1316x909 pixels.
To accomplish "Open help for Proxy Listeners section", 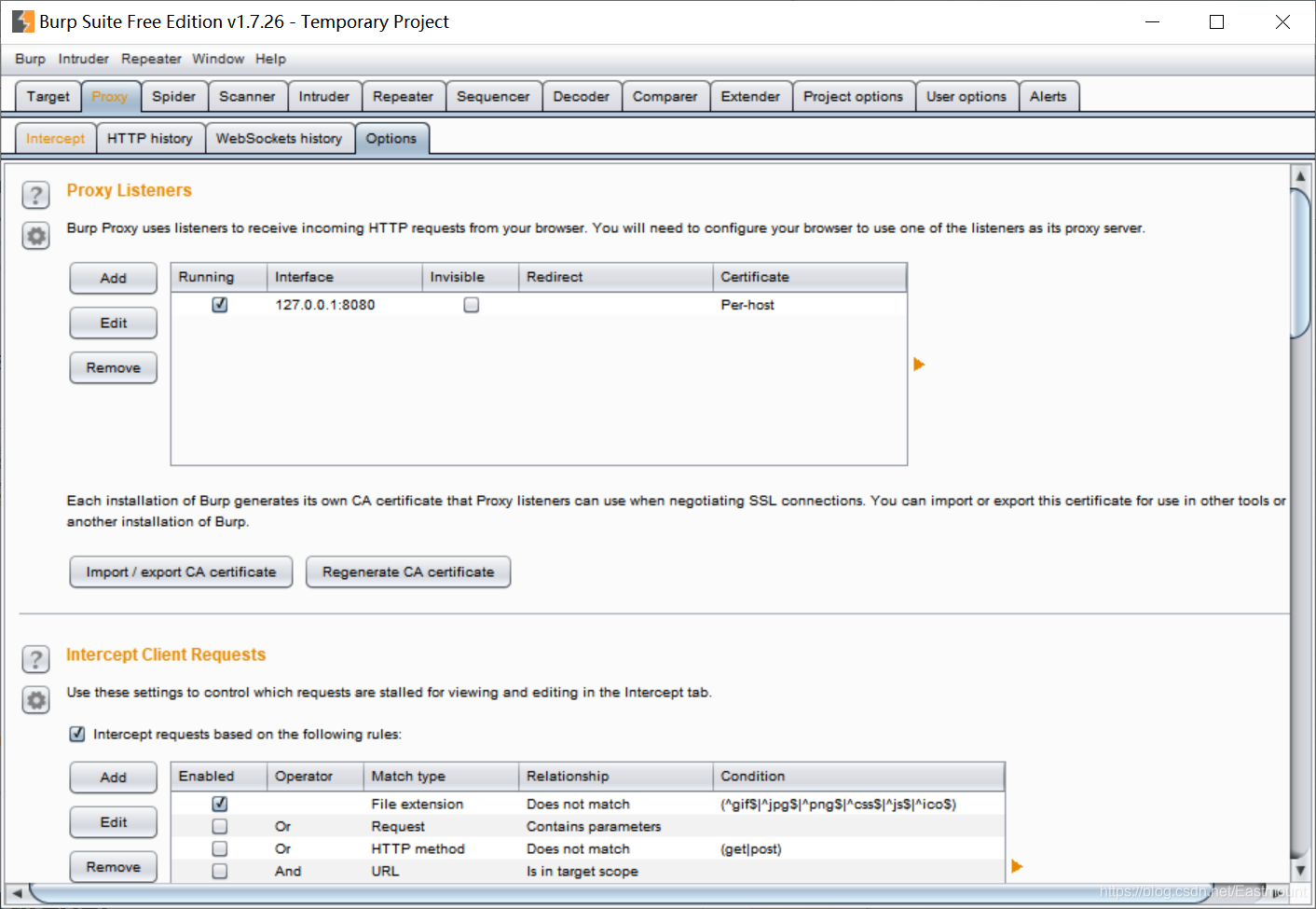I will (x=35, y=195).
